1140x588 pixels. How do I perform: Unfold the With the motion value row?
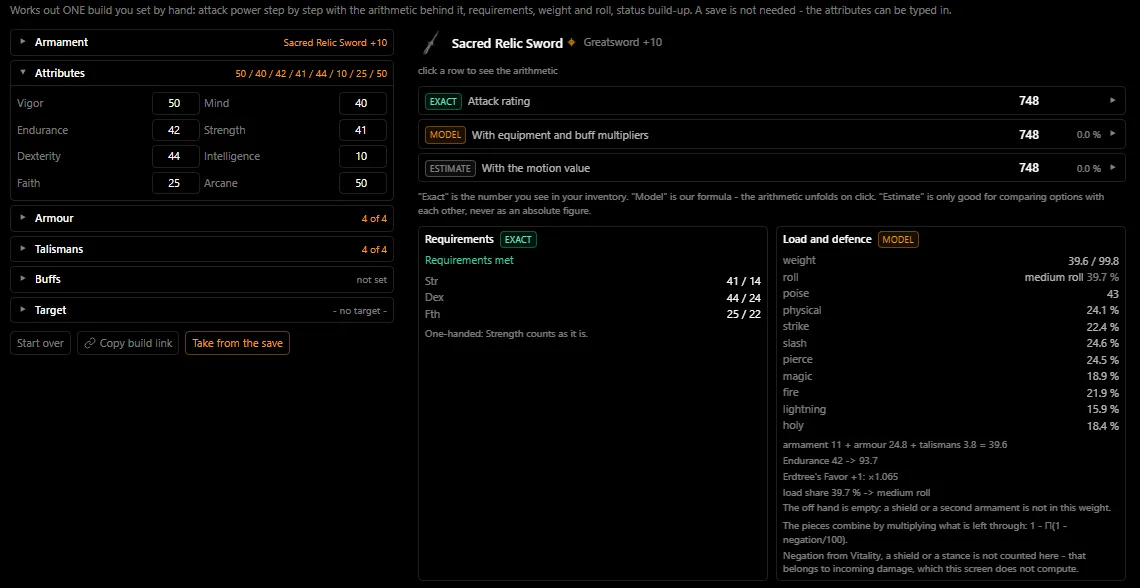[x=772, y=168]
